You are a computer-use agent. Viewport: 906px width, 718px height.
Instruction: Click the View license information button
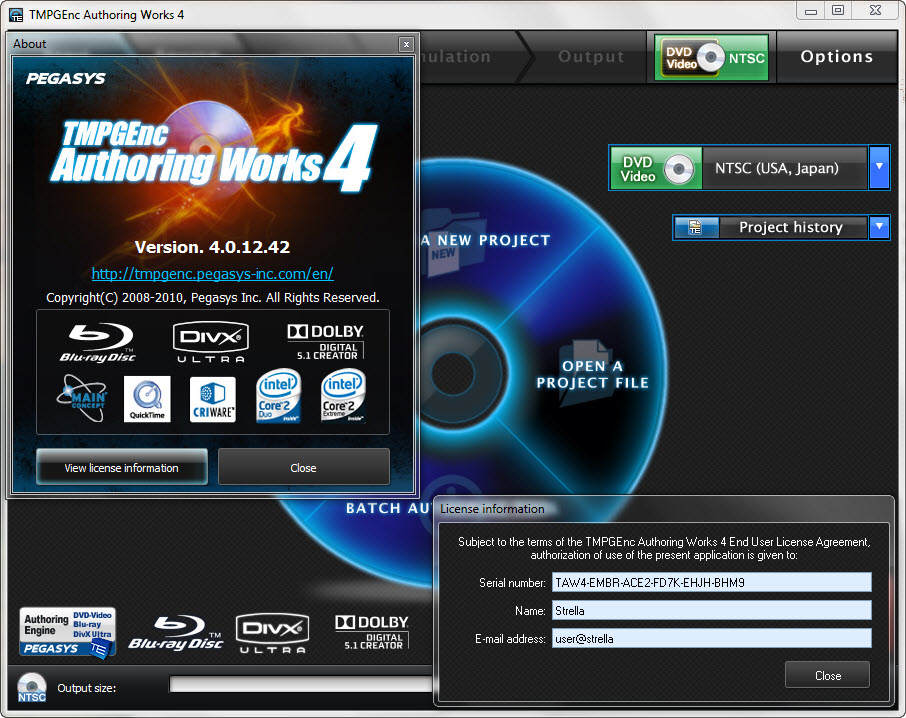pyautogui.click(x=122, y=467)
